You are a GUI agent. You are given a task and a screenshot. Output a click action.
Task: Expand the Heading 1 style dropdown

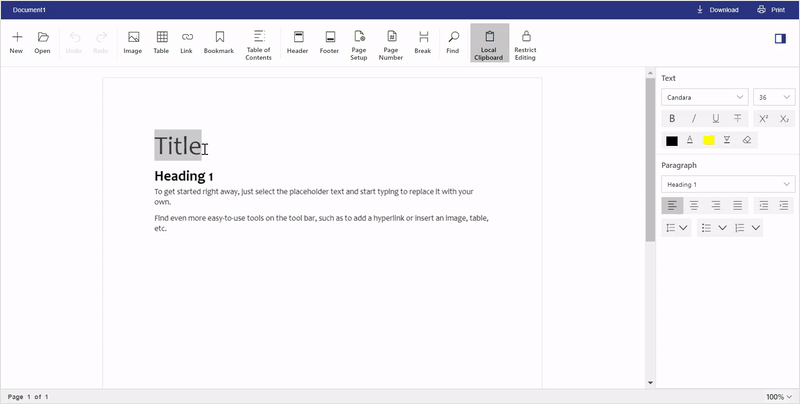[728, 184]
